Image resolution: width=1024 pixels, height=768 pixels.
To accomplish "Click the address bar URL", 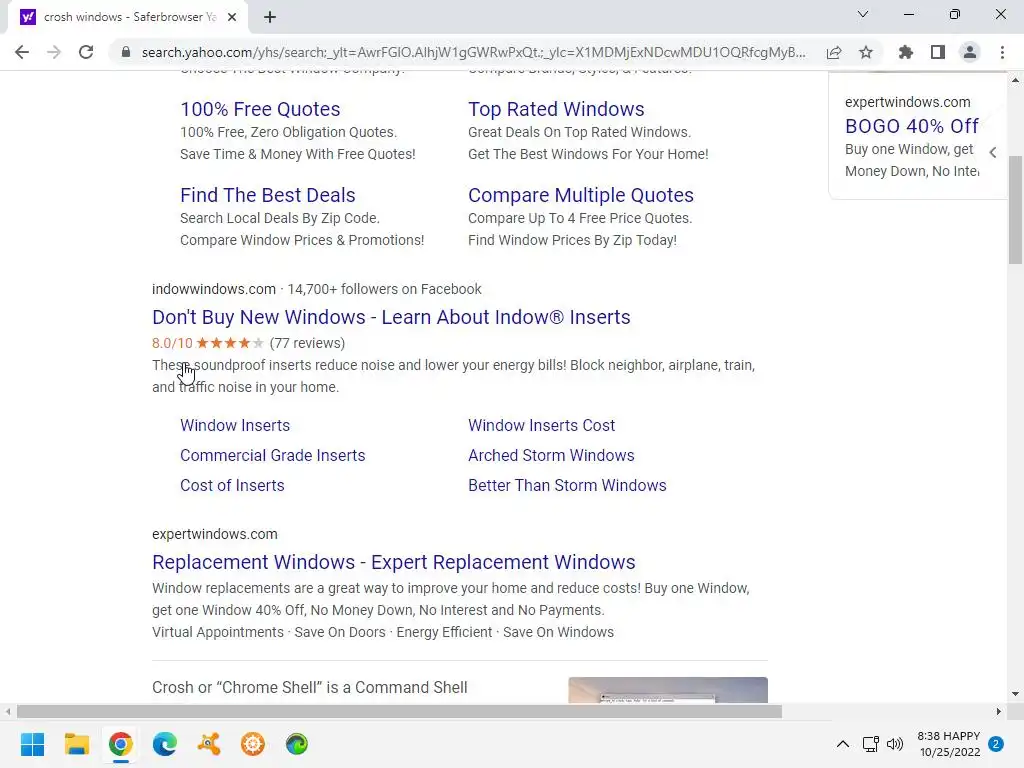I will (x=473, y=52).
